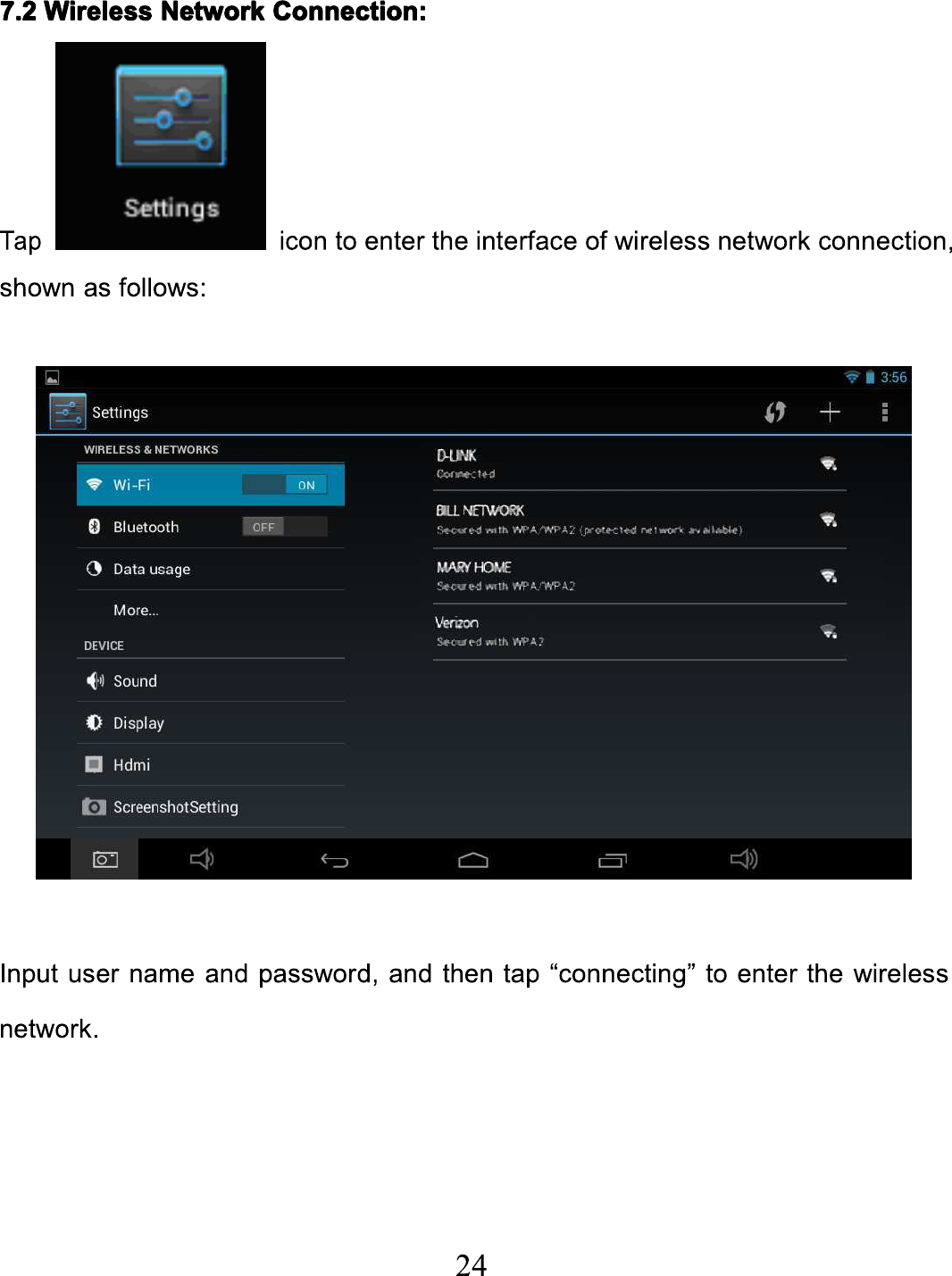The image size is (952, 1276).
Task: Open the three-dot overflow menu
Action: coord(884,412)
